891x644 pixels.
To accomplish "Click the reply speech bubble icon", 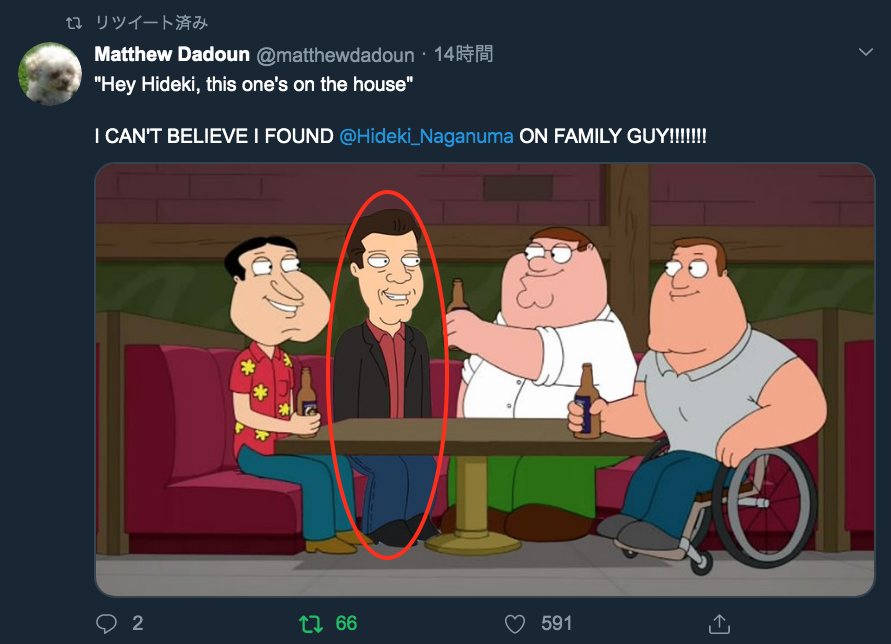I will (x=106, y=624).
